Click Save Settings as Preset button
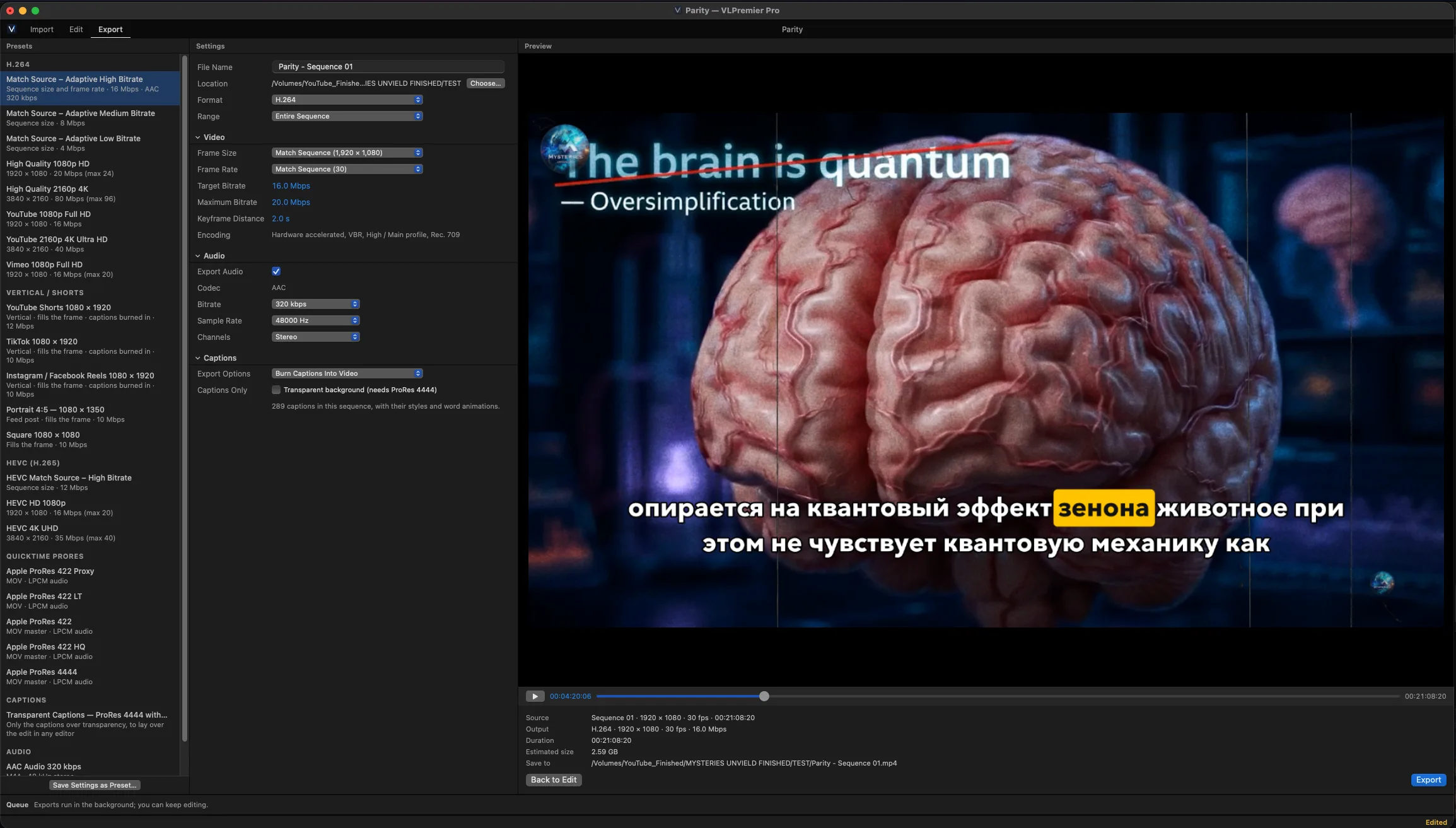The image size is (1456, 828). coord(95,785)
